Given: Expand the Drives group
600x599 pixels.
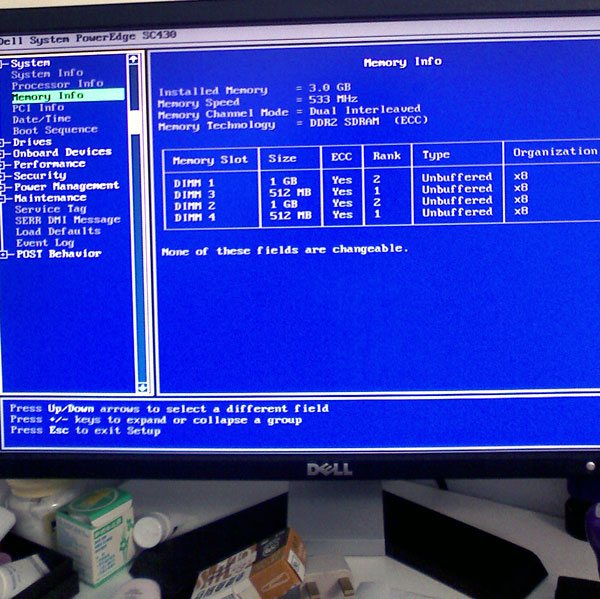Looking at the screenshot, I should [x=5, y=142].
